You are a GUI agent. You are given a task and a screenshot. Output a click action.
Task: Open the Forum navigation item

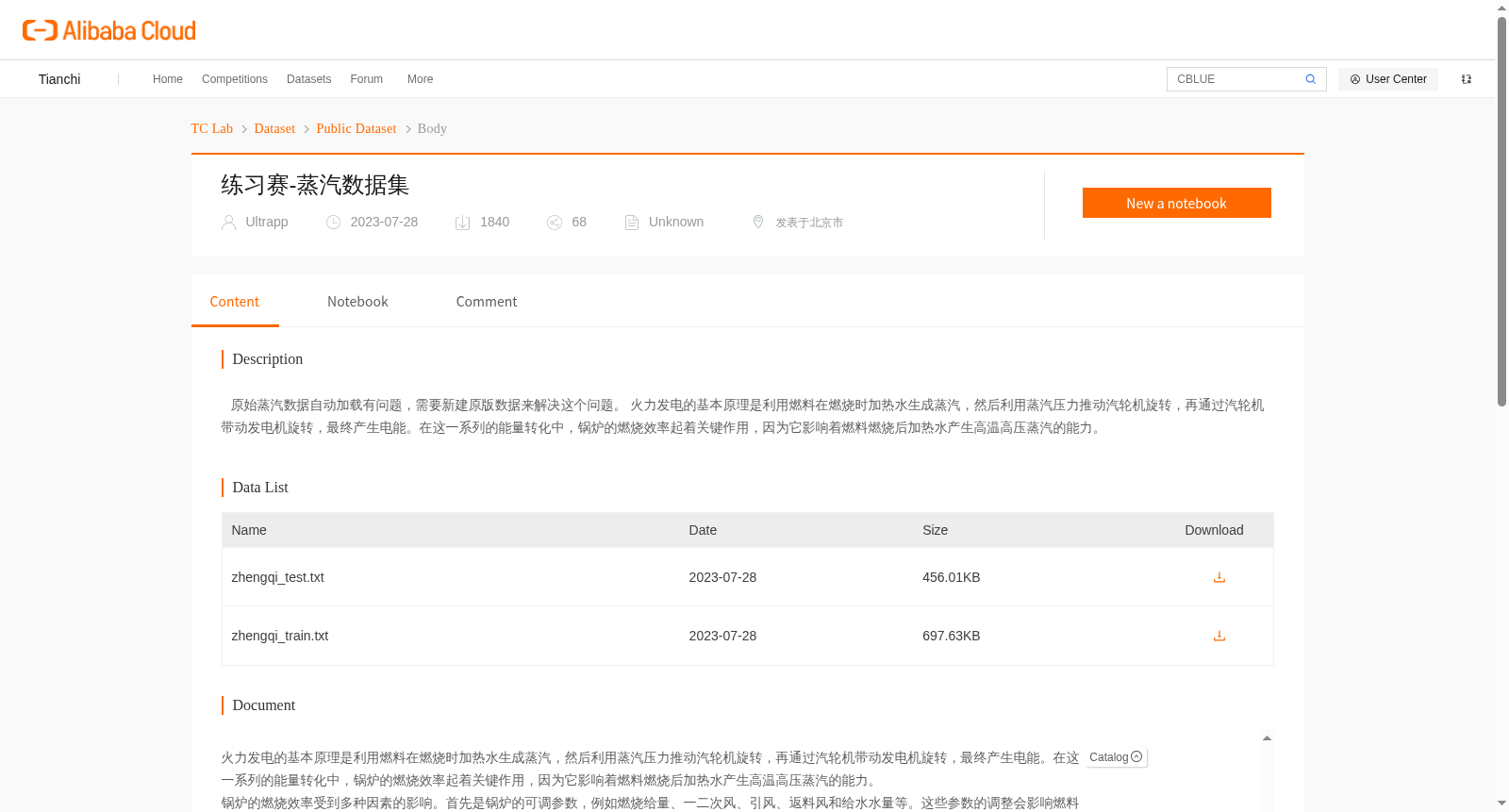click(x=367, y=79)
